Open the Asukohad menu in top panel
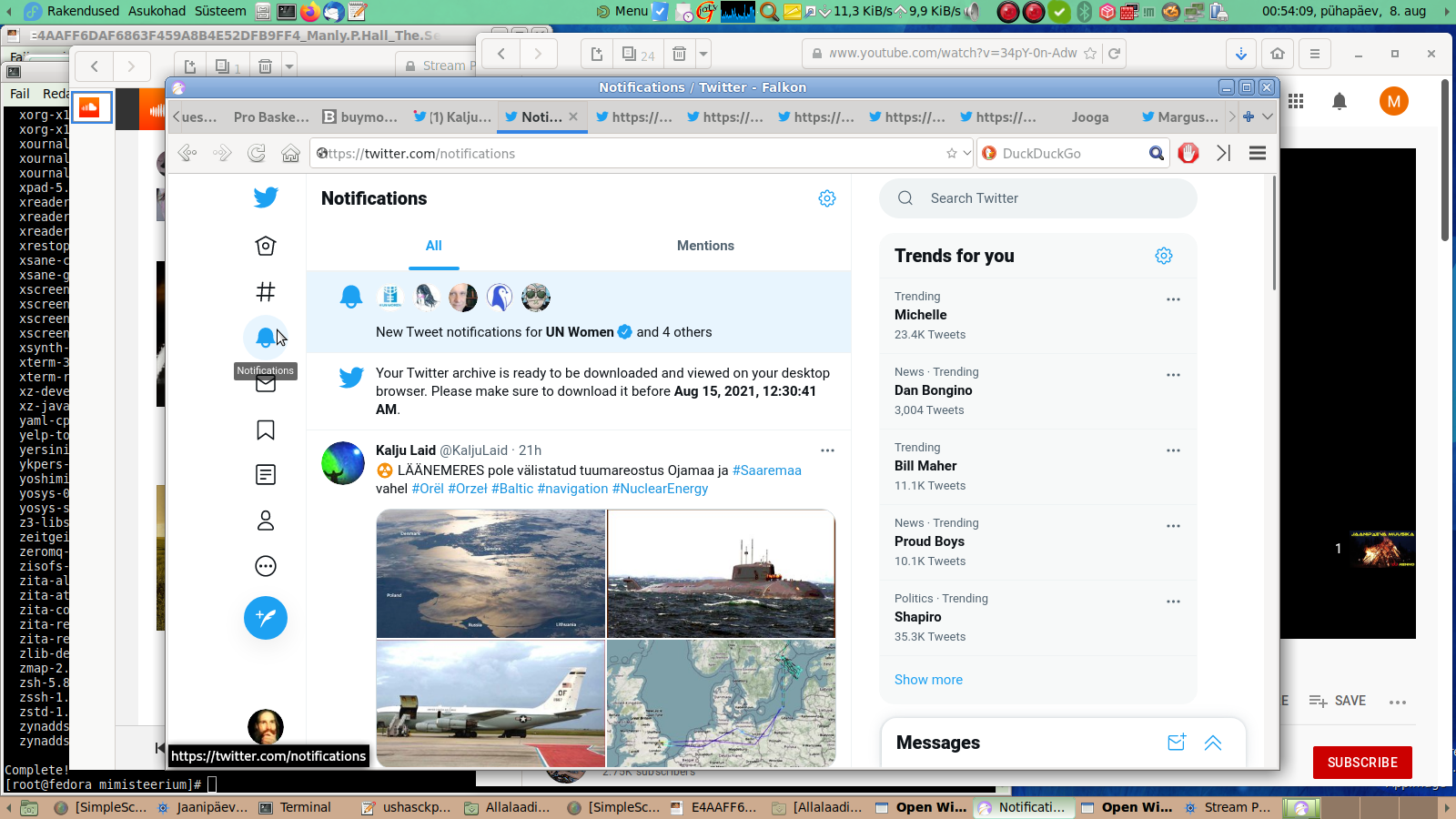Image resolution: width=1456 pixels, height=819 pixels. click(x=157, y=11)
